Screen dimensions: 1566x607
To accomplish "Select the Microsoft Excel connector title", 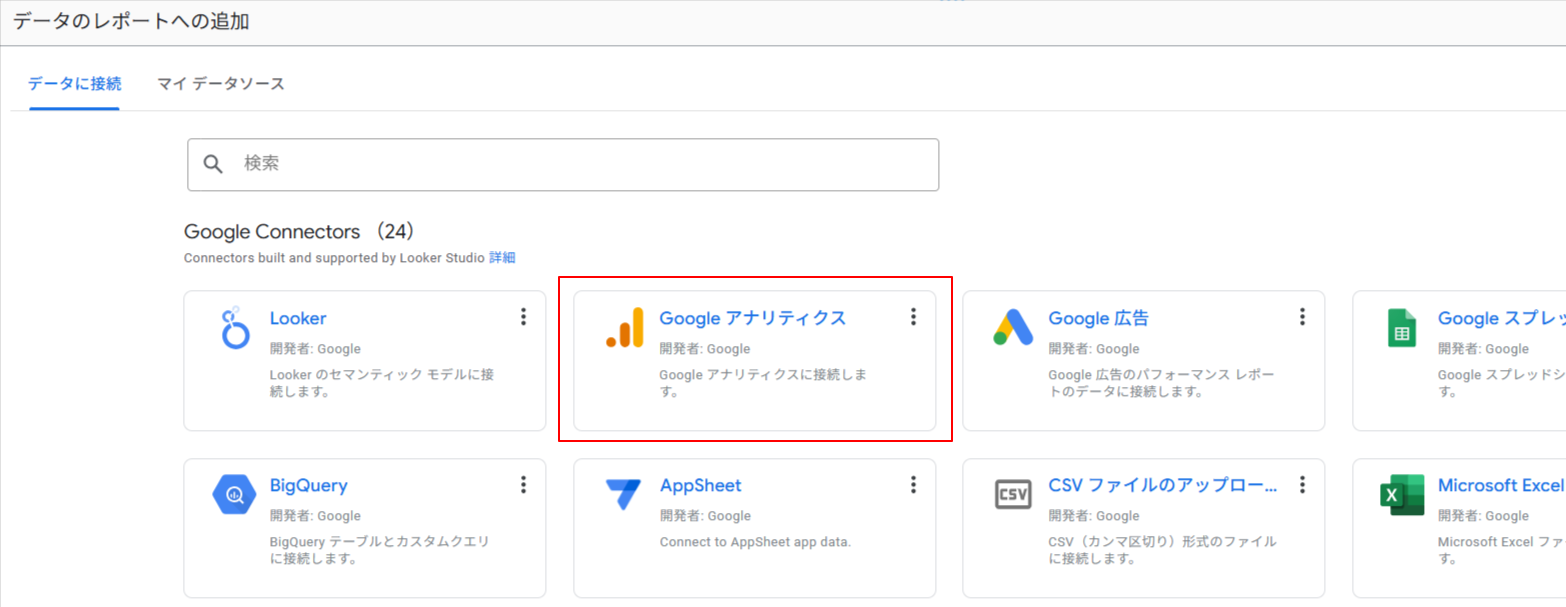I will click(x=1501, y=486).
